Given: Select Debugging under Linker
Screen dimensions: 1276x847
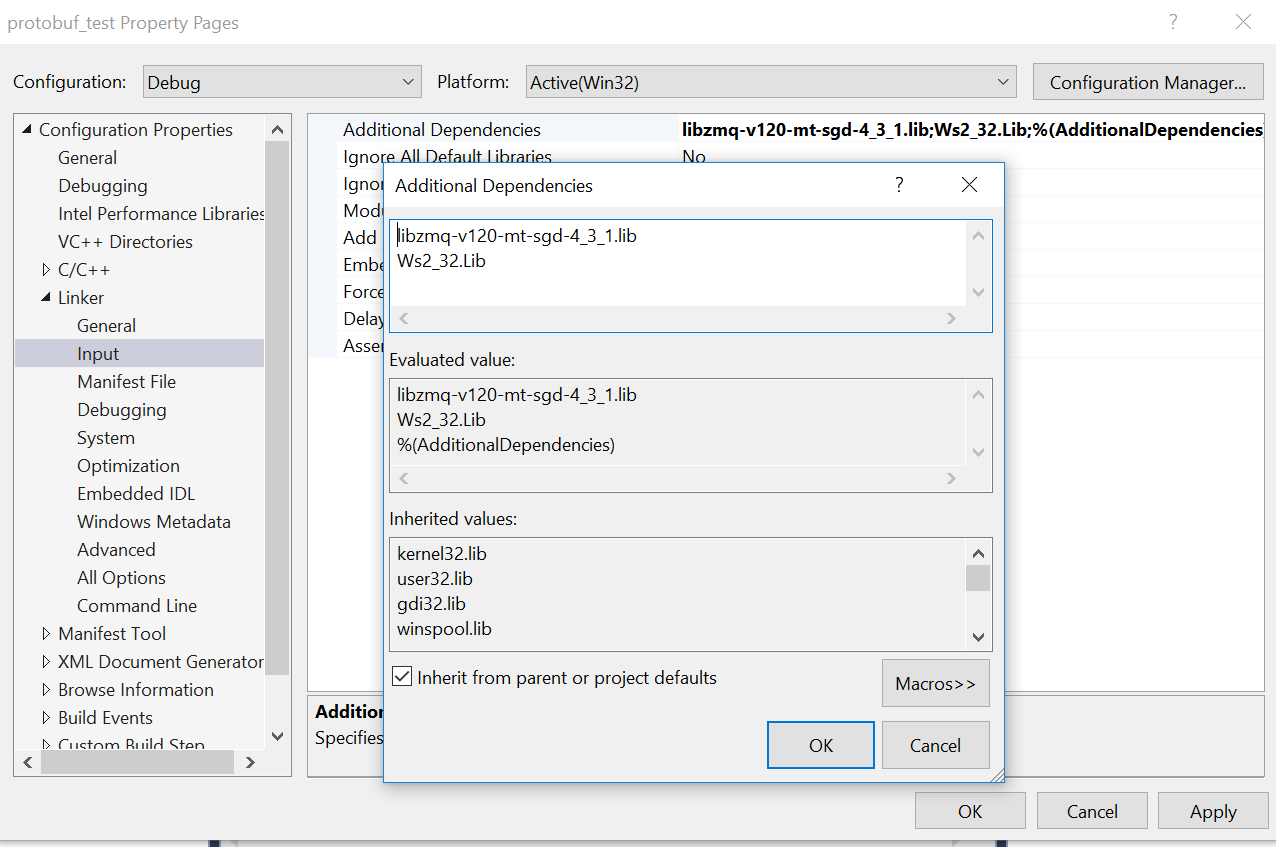Looking at the screenshot, I should (x=121, y=410).
